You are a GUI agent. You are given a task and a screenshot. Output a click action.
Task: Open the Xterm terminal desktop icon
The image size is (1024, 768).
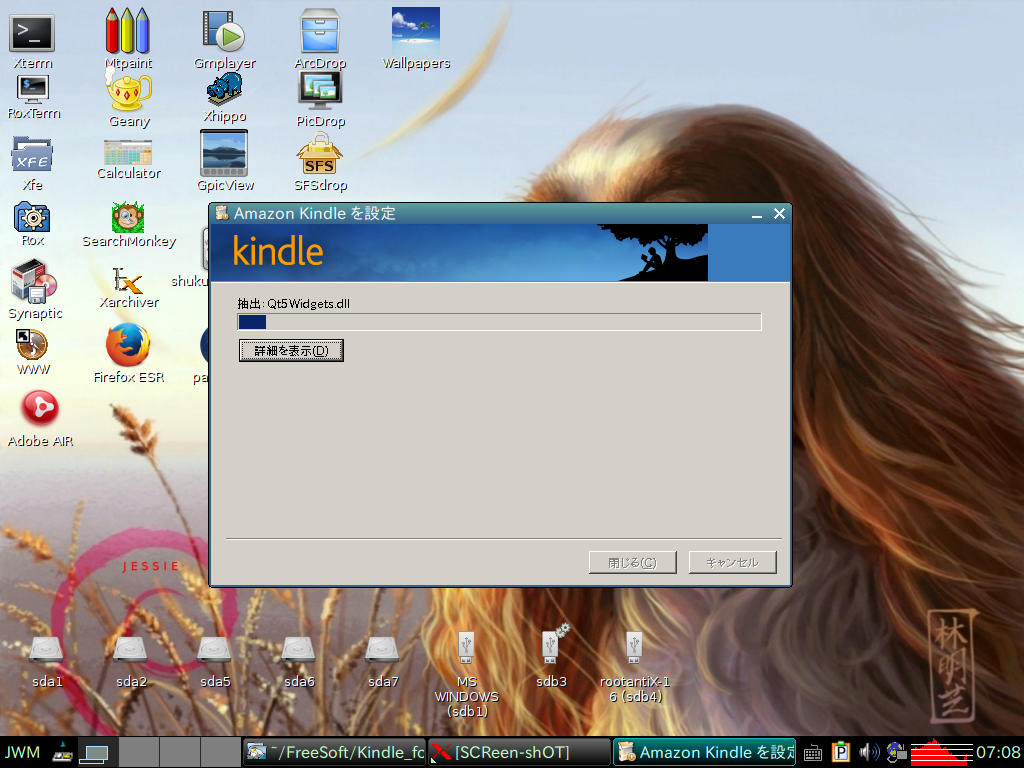(32, 34)
